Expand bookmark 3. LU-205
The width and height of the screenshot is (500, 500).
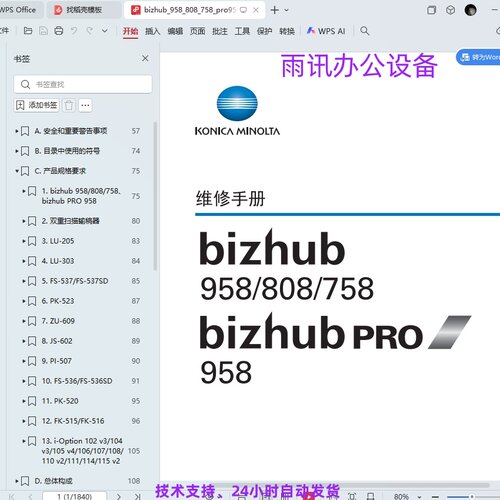pyautogui.click(x=24, y=241)
